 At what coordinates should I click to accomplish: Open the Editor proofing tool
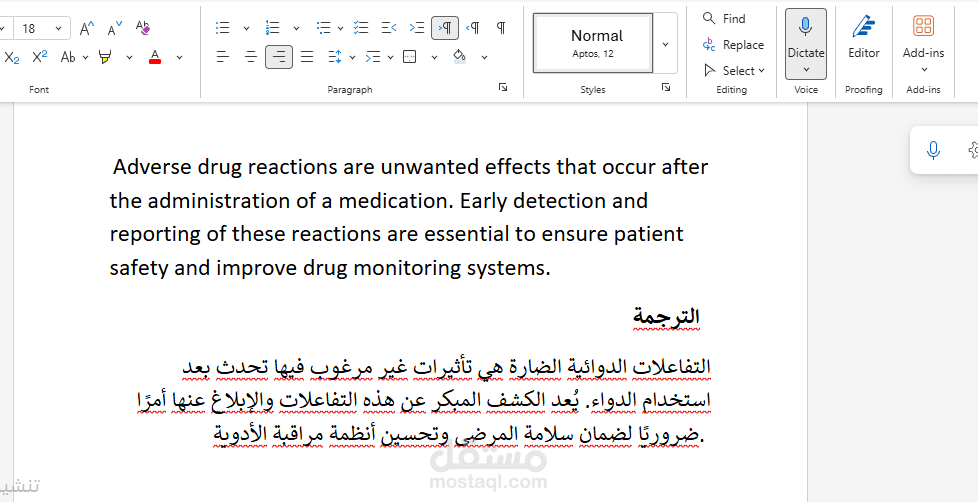pyautogui.click(x=864, y=37)
